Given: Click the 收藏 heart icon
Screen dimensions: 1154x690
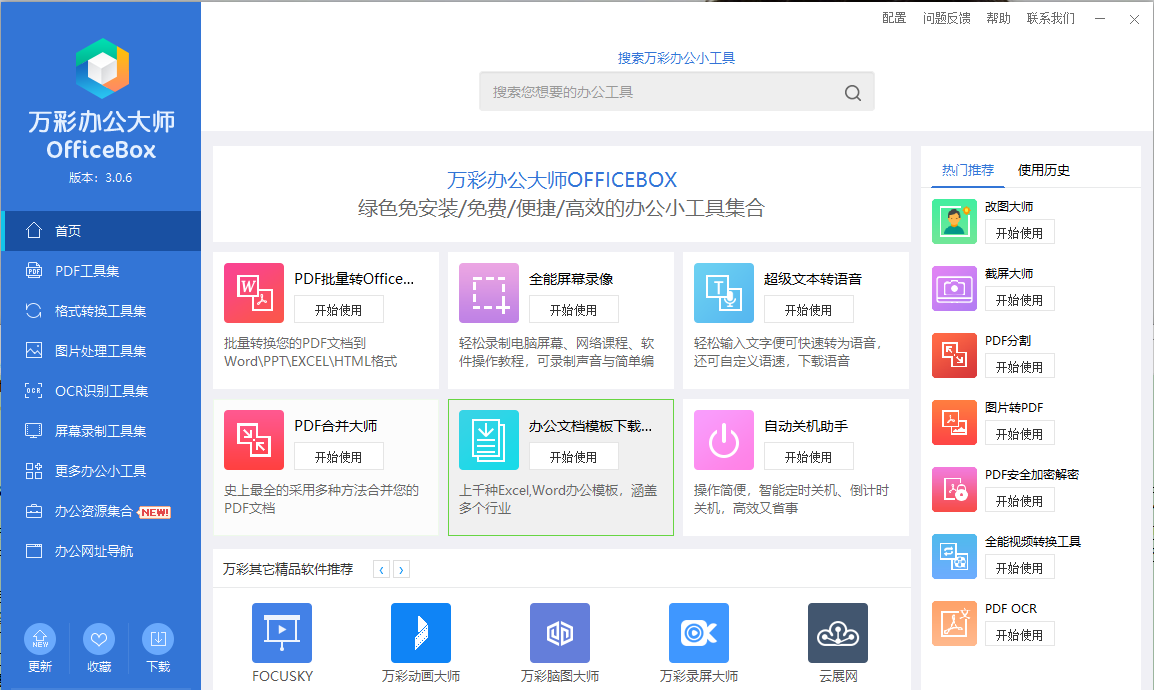Looking at the screenshot, I should click(99, 639).
